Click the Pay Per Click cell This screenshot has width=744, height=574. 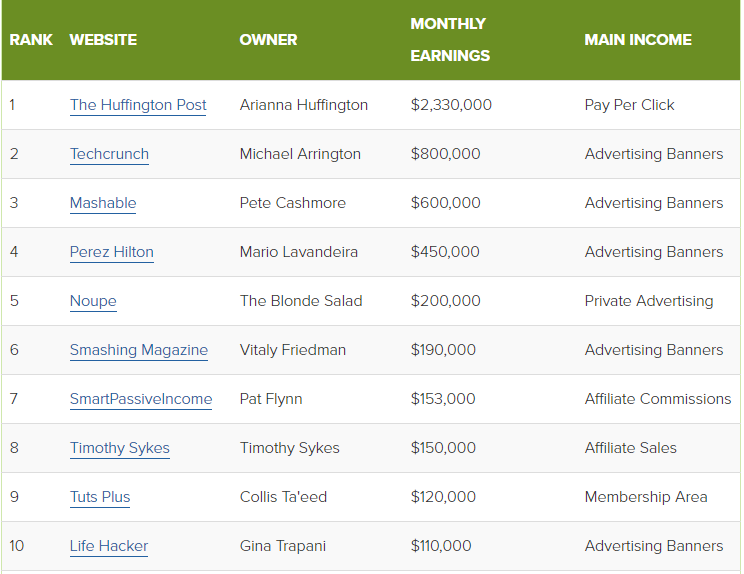629,105
